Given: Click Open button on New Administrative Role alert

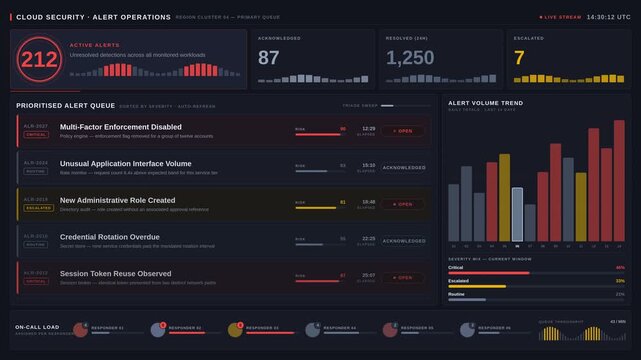Looking at the screenshot, I should coord(403,204).
